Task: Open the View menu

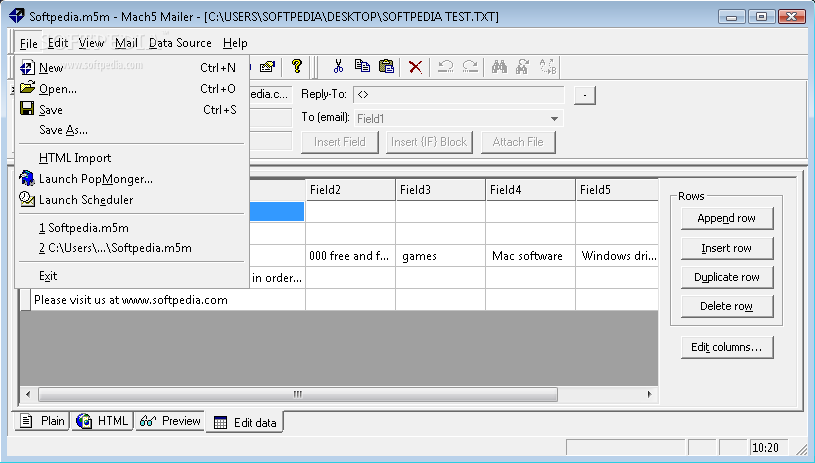Action: pos(91,43)
